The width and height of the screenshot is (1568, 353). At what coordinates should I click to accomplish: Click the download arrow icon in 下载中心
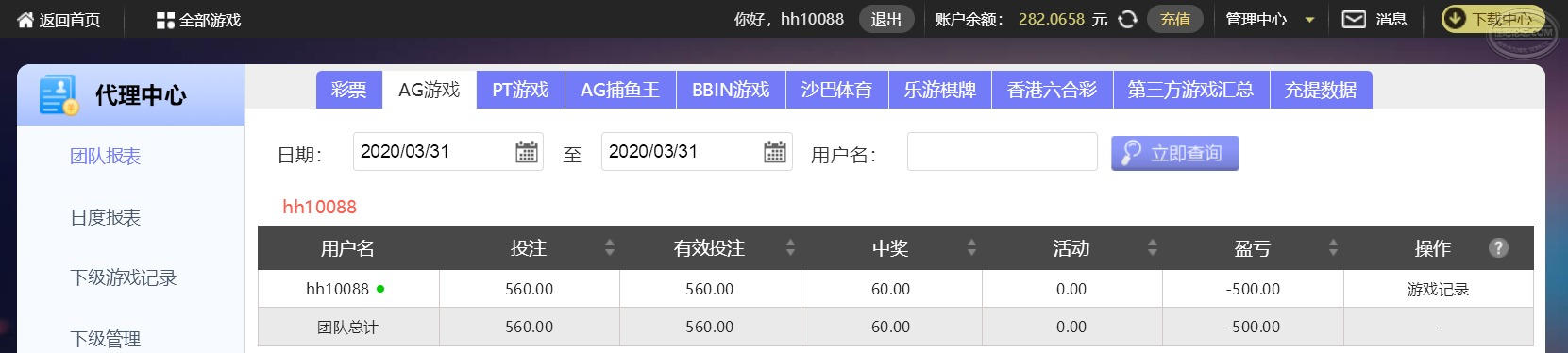point(1455,19)
